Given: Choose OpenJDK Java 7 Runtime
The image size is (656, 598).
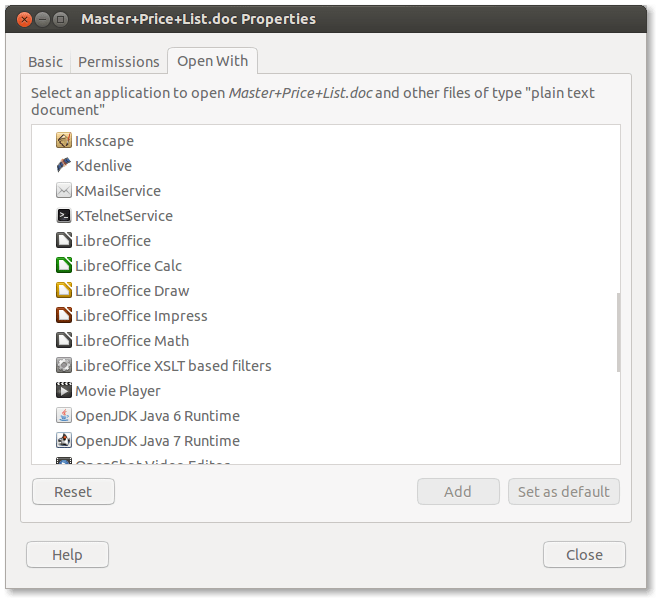Looking at the screenshot, I should point(325,441).
